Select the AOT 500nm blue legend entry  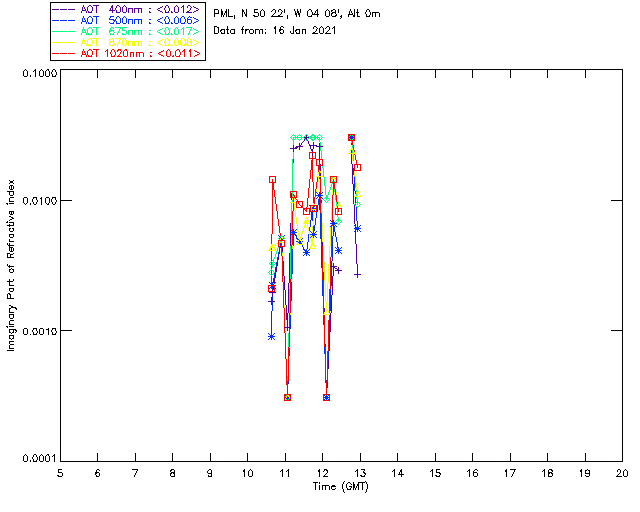(127, 20)
